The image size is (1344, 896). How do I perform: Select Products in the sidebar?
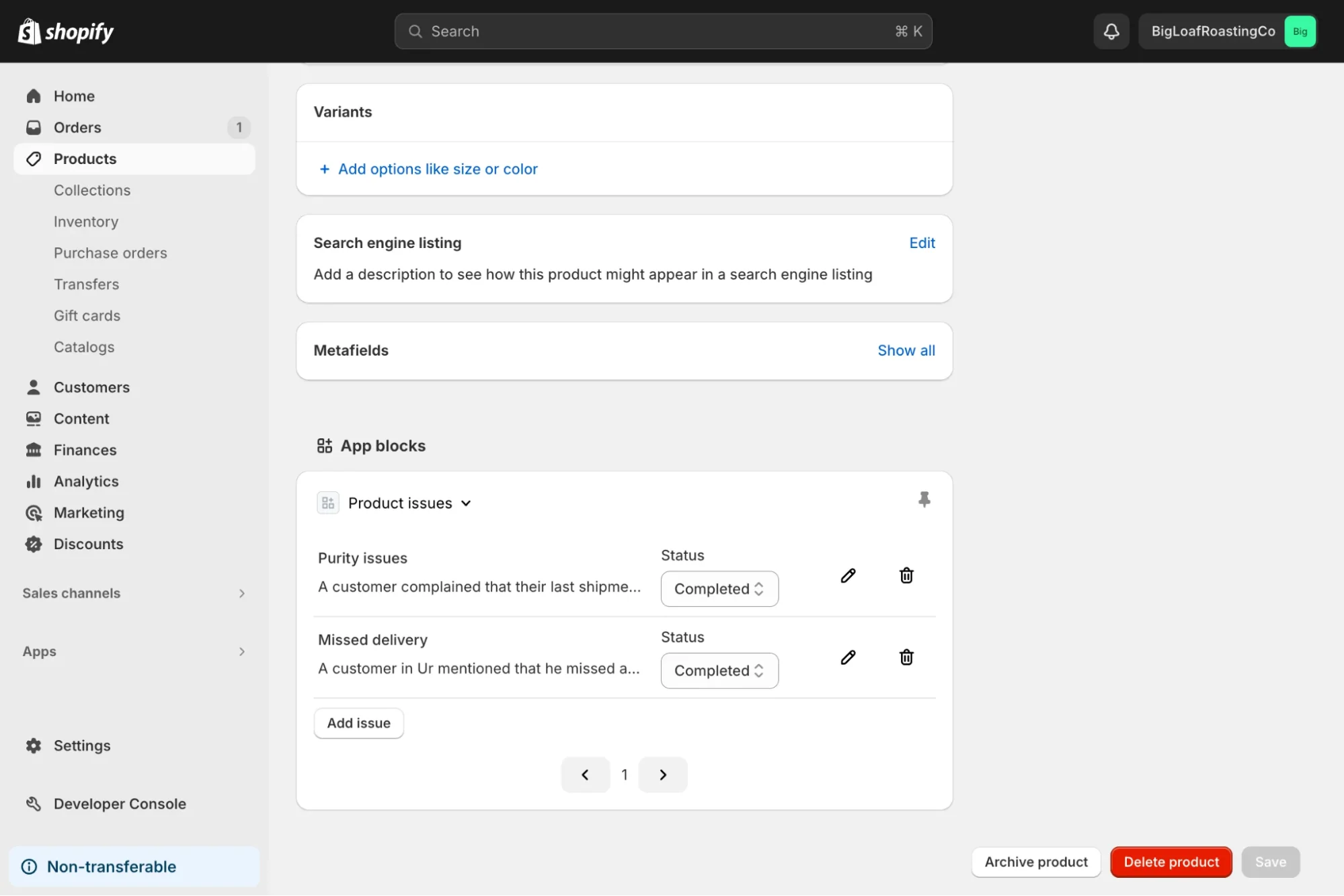point(83,159)
